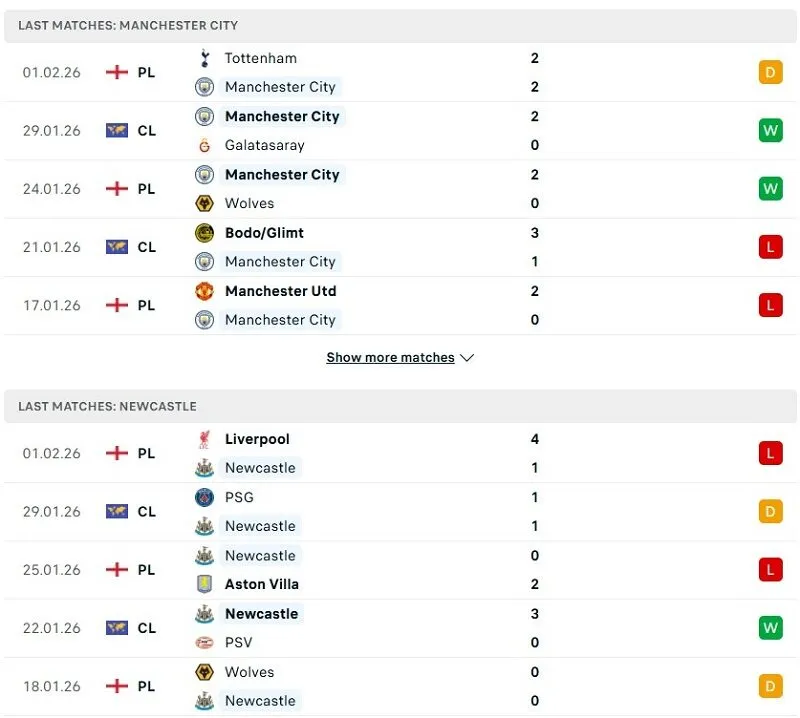Open the Bodo/Glimt club crest
This screenshot has width=800, height=718.
pyautogui.click(x=204, y=232)
